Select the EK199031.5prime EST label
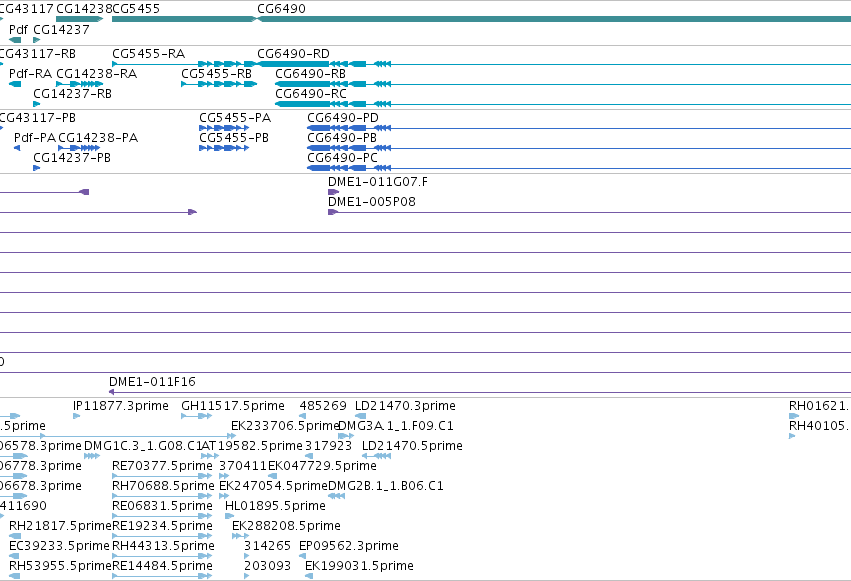 pyautogui.click(x=359, y=566)
